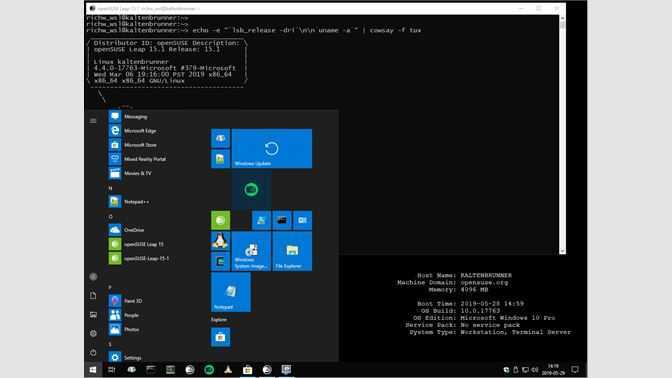This screenshot has width=672, height=378.
Task: Jump via the letter O header
Action: (110, 216)
